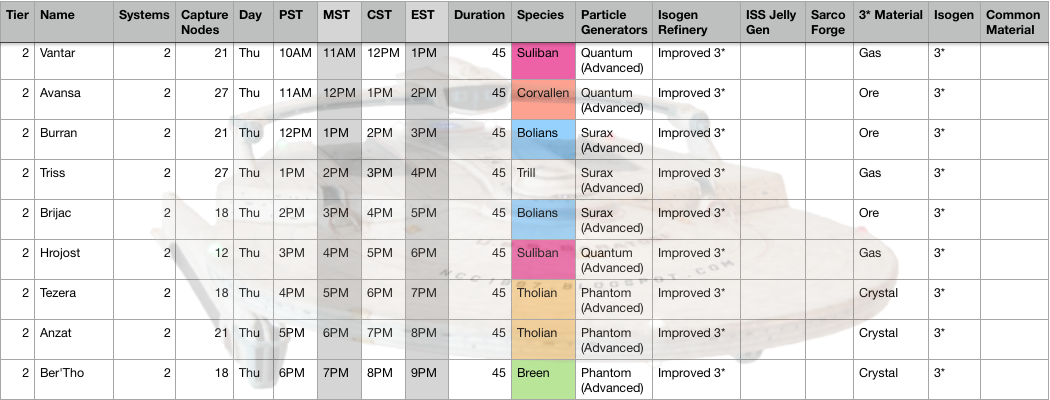Click the Capture Nodes column header
The width and height of the screenshot is (1050, 400).
tap(205, 23)
